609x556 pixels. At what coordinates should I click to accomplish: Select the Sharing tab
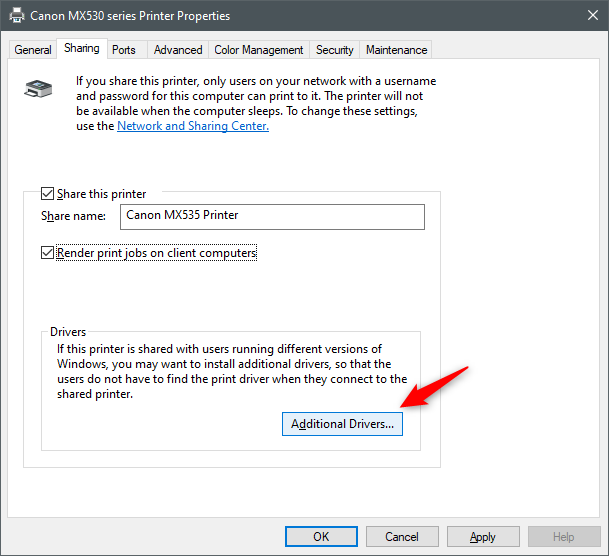click(x=82, y=49)
